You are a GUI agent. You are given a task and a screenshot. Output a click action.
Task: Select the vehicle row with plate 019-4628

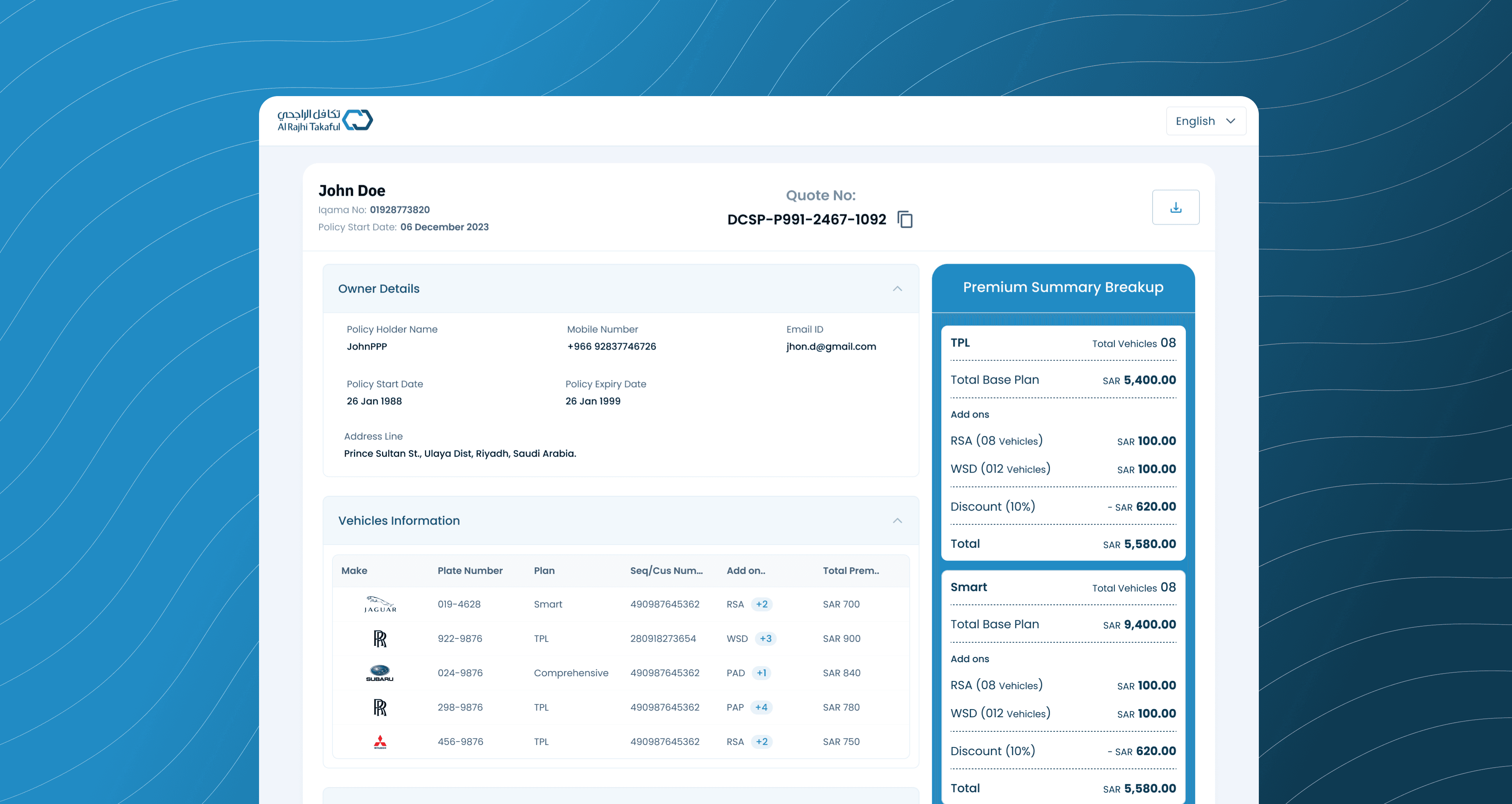coord(459,604)
